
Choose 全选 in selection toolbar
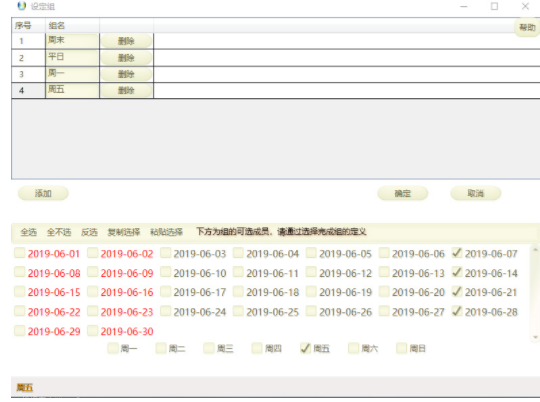coord(29,232)
